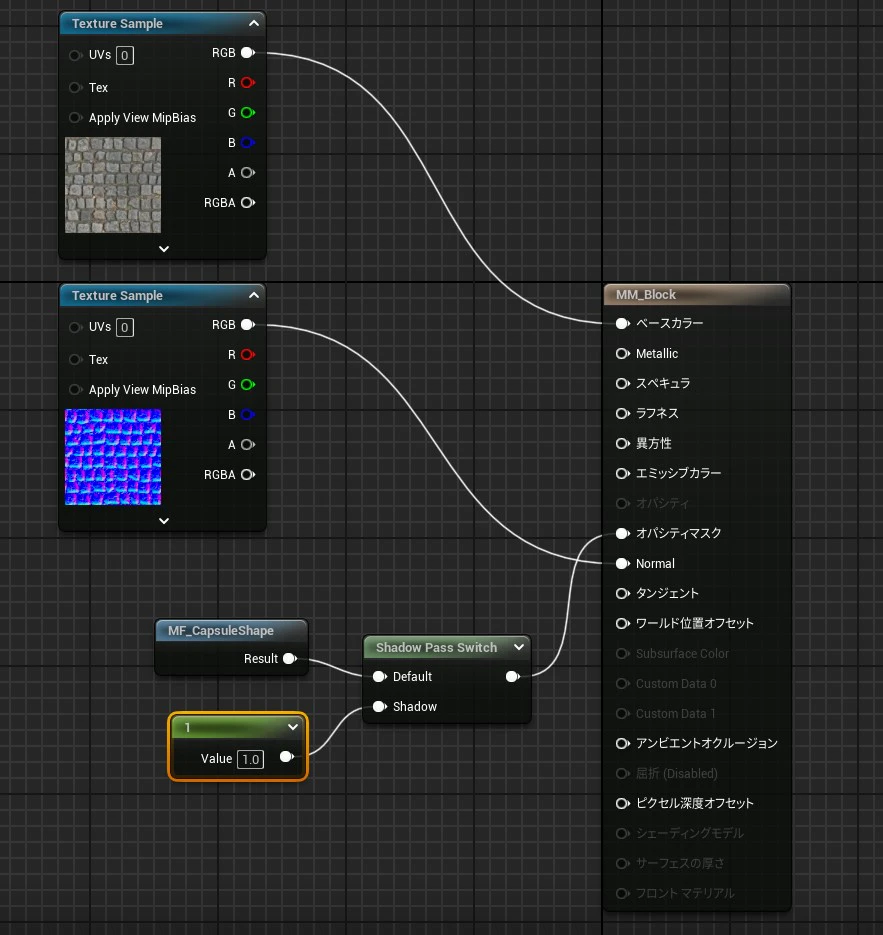
Task: Expand the constant 1 node chevron
Action: tap(293, 727)
